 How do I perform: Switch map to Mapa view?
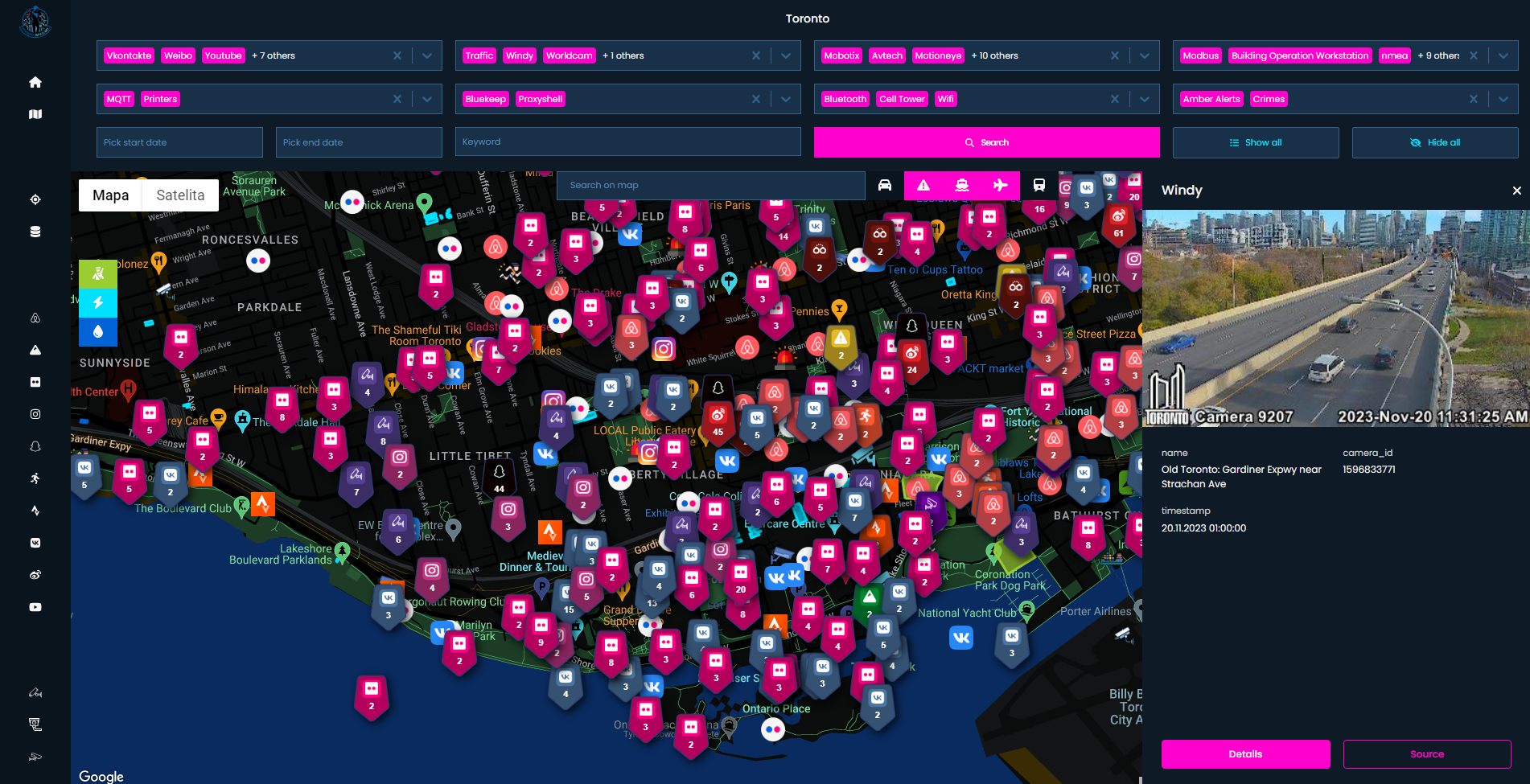[110, 195]
